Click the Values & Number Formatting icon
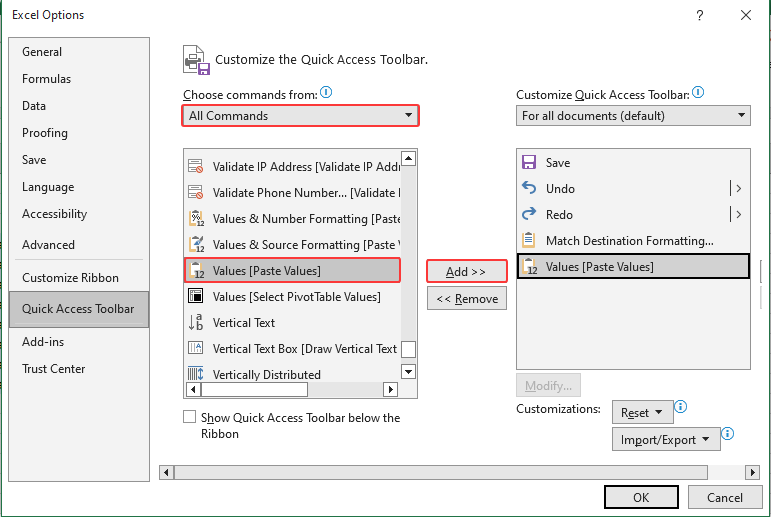Screen dimensions: 771x517 pos(195,219)
